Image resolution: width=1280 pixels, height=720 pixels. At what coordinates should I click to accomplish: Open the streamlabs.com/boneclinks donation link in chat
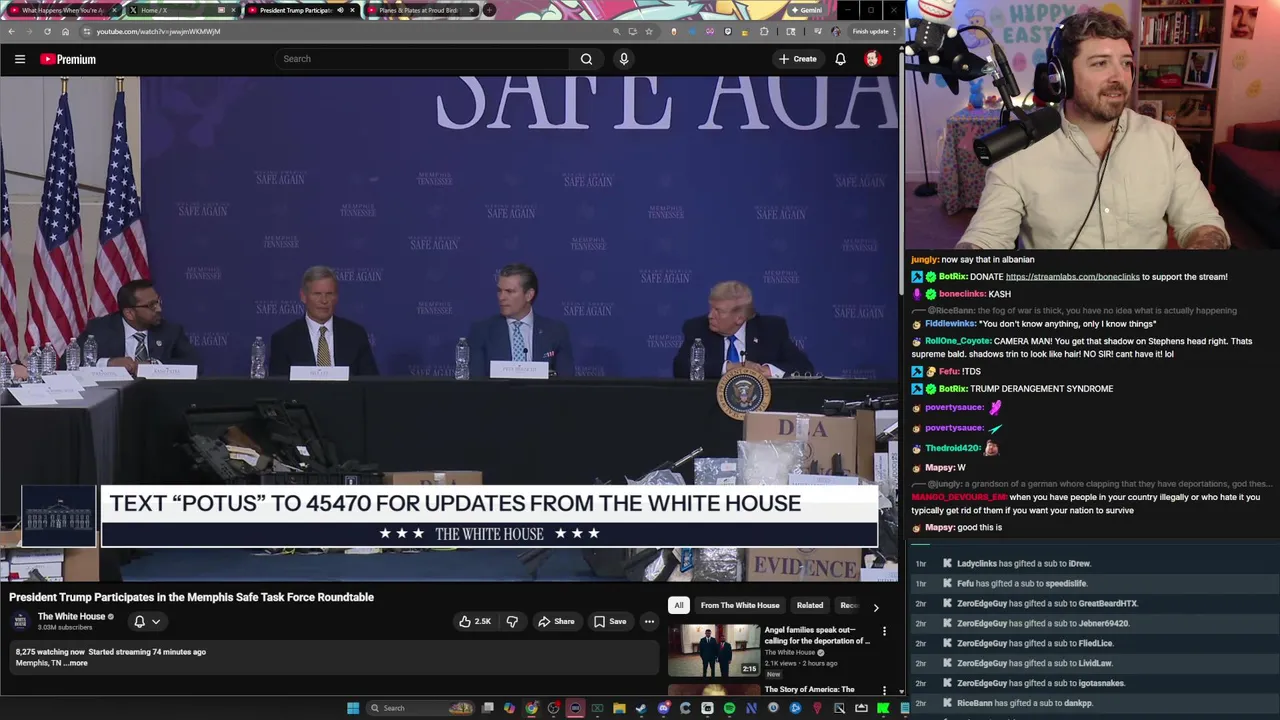click(1072, 277)
